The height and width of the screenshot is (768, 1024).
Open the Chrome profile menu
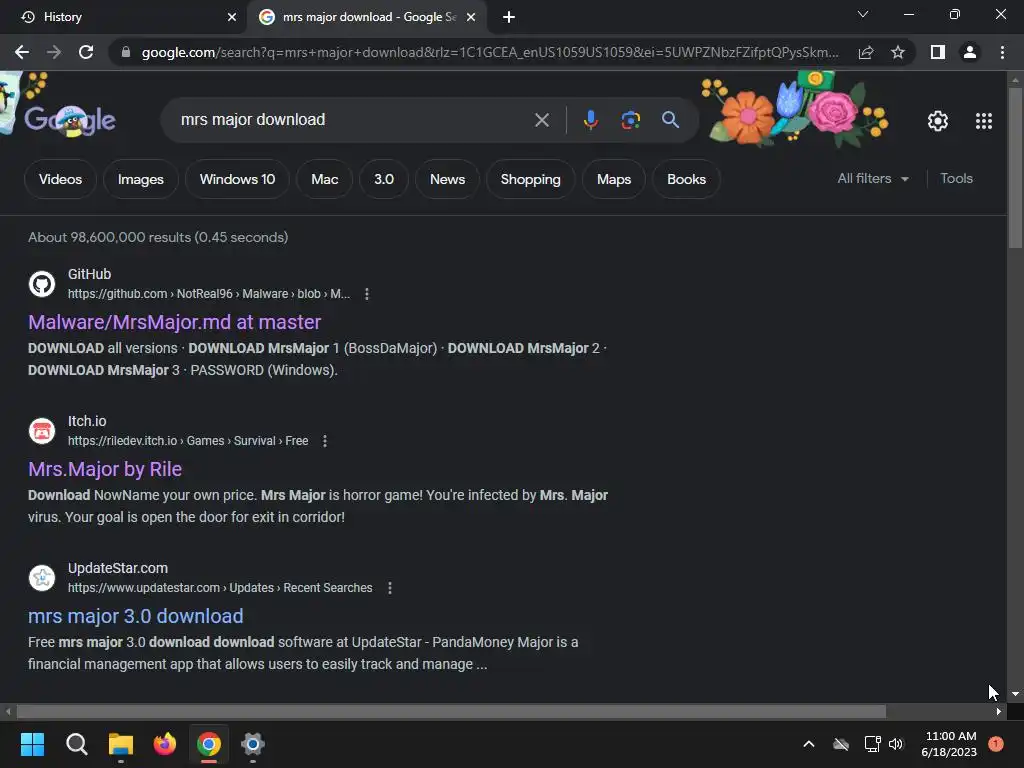[970, 52]
